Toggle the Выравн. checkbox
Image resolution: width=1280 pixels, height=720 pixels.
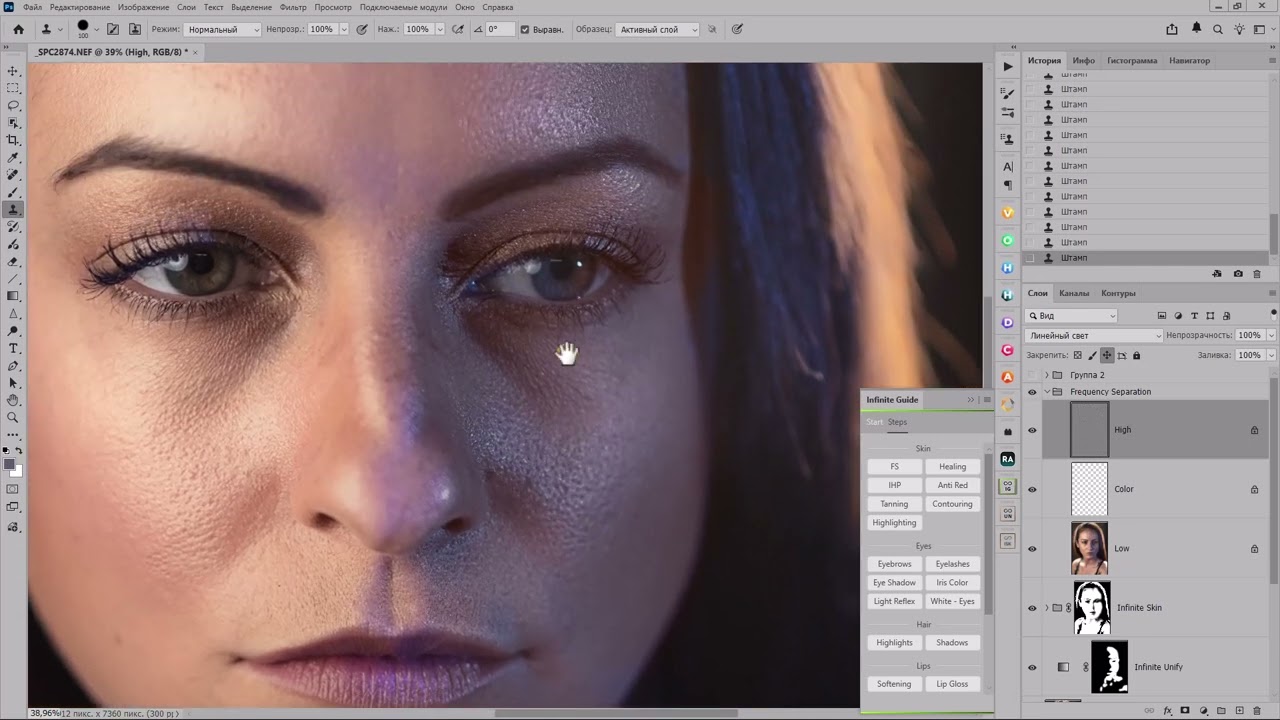(525, 29)
